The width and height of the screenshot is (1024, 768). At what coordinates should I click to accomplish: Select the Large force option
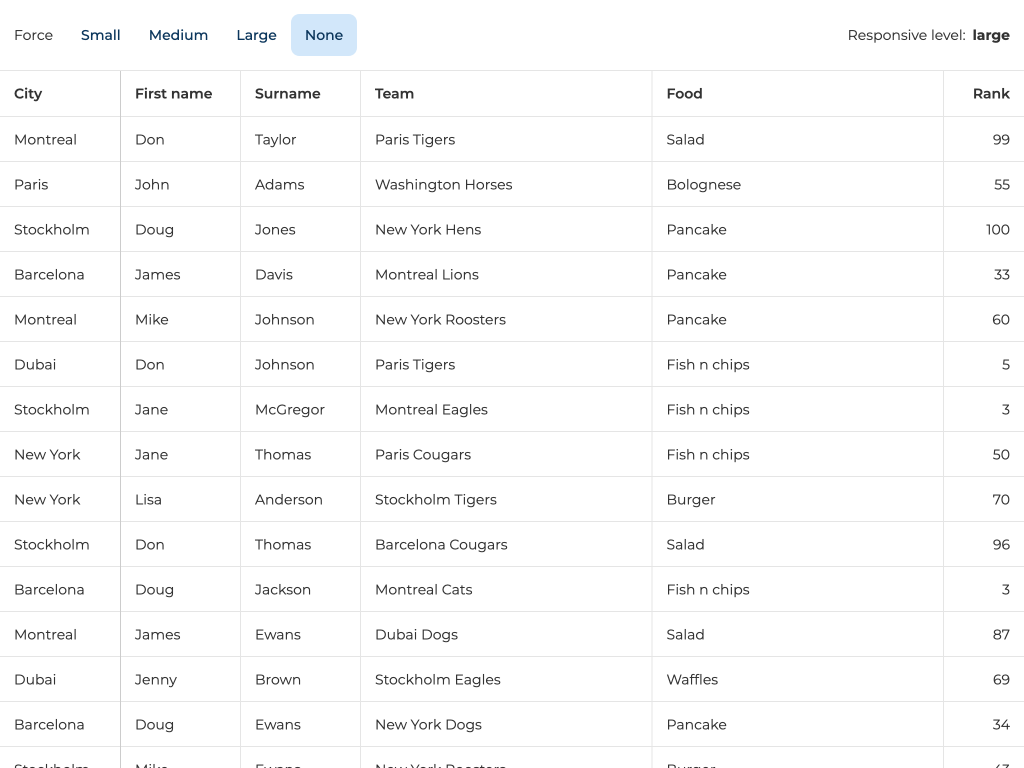(x=256, y=35)
